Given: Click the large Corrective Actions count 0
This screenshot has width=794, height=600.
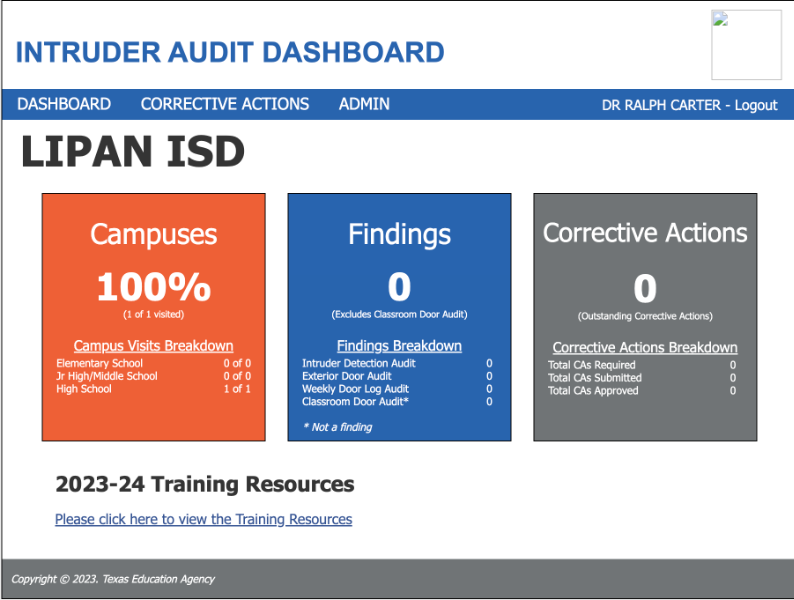Looking at the screenshot, I should tap(645, 289).
